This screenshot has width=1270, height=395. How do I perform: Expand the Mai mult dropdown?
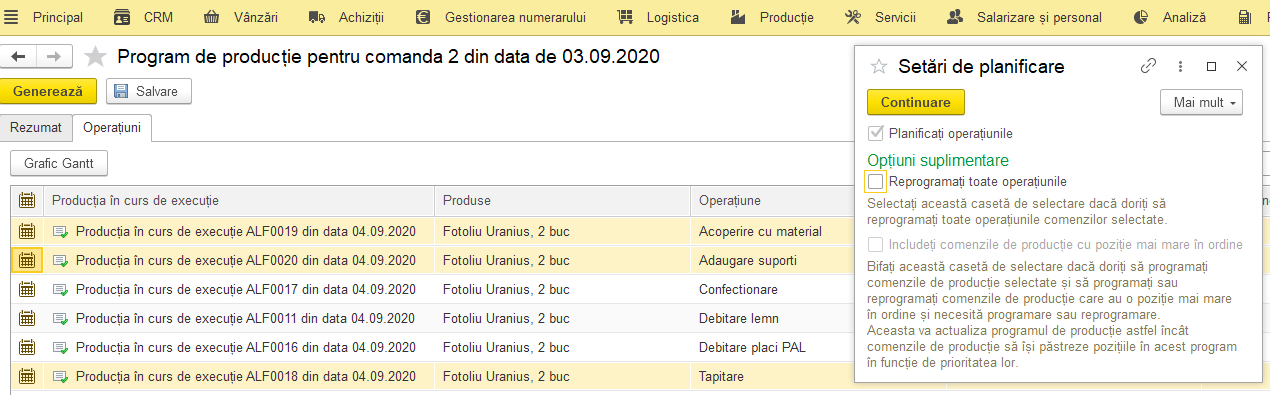[x=1201, y=102]
